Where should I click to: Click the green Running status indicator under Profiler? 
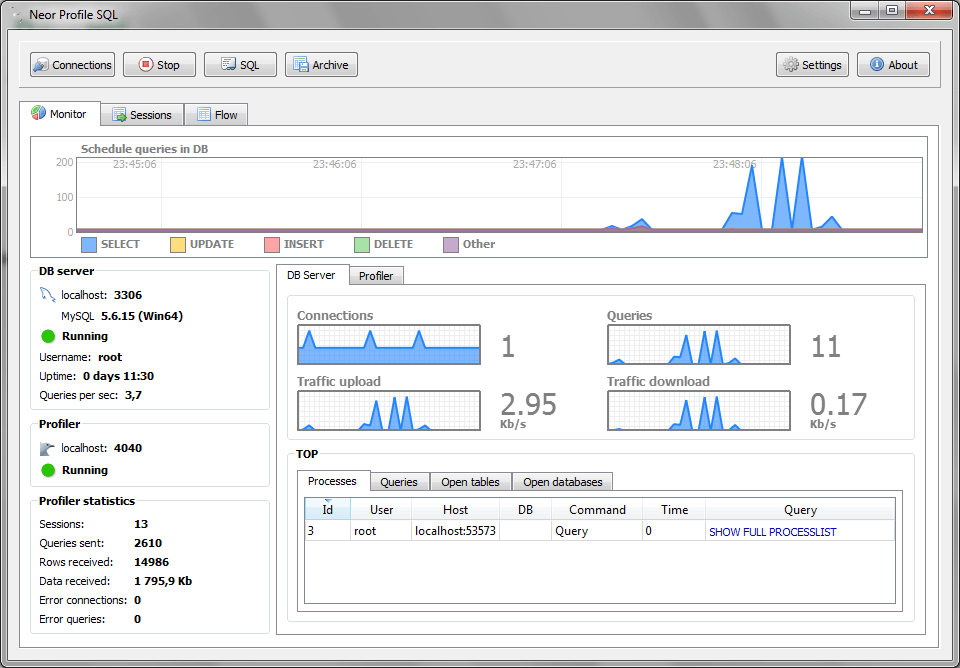click(x=48, y=470)
